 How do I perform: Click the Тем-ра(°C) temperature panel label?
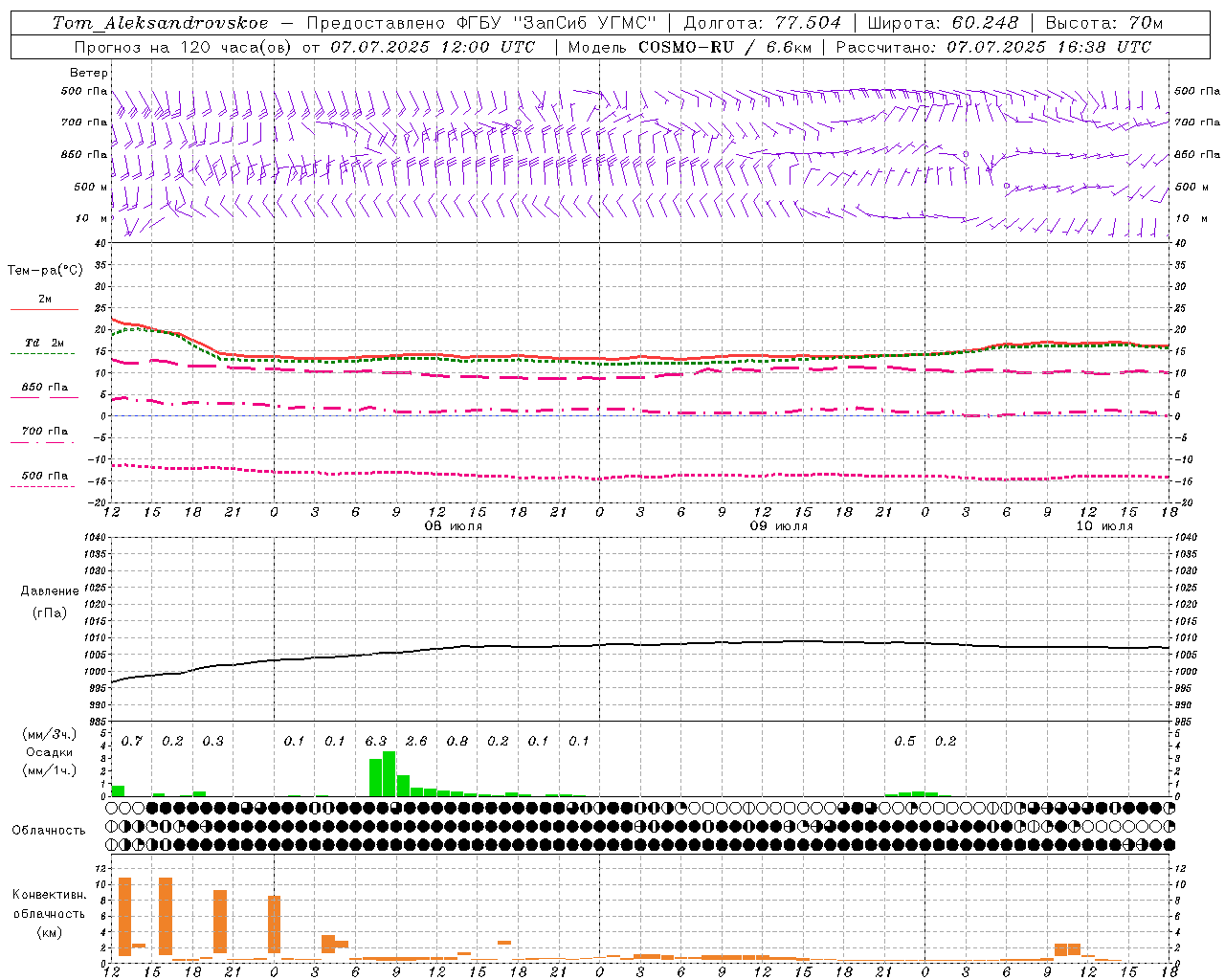45,271
